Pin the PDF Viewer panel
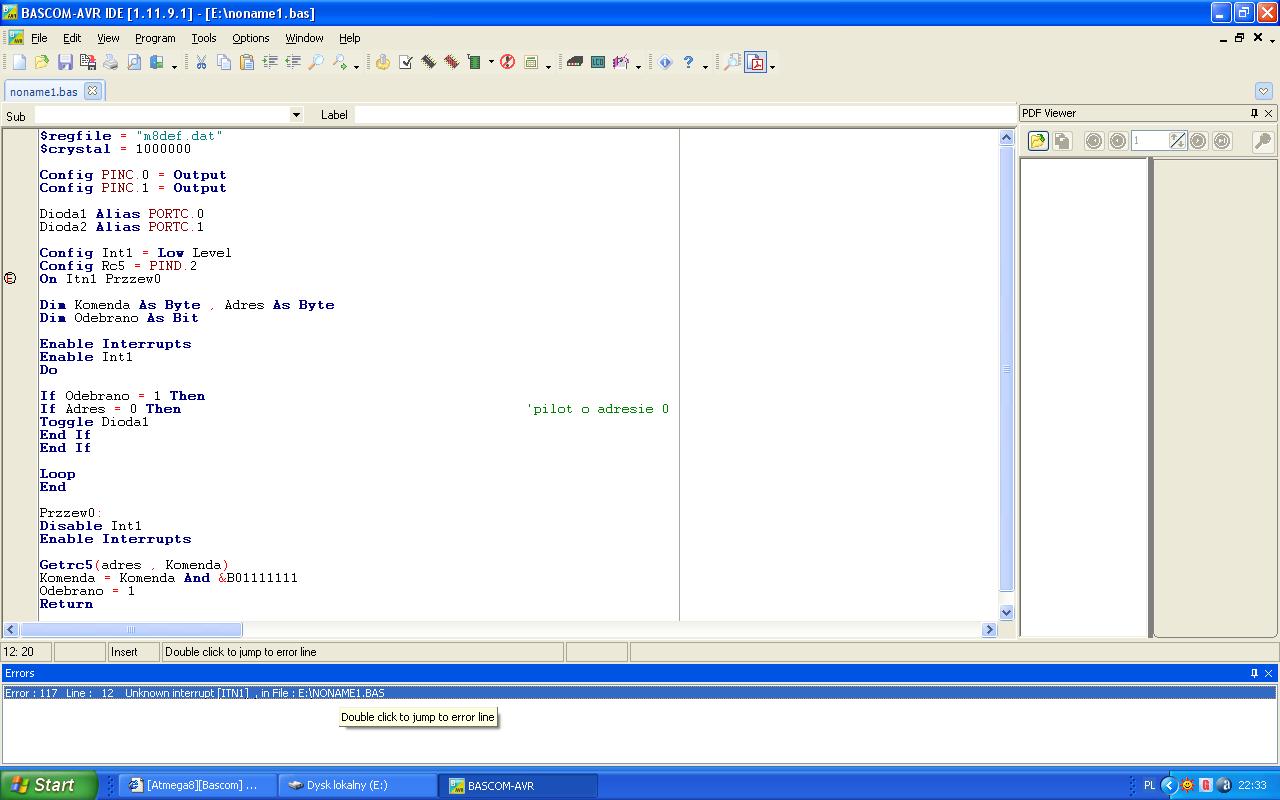The width and height of the screenshot is (1280, 800). (1254, 113)
